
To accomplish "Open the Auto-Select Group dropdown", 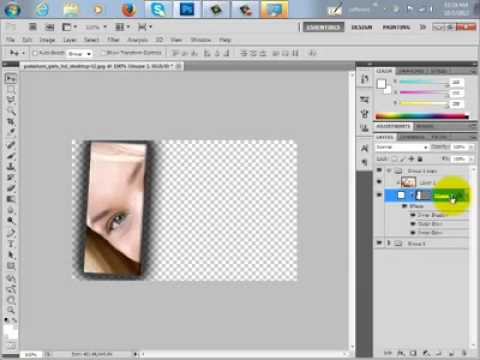I will tap(80, 53).
